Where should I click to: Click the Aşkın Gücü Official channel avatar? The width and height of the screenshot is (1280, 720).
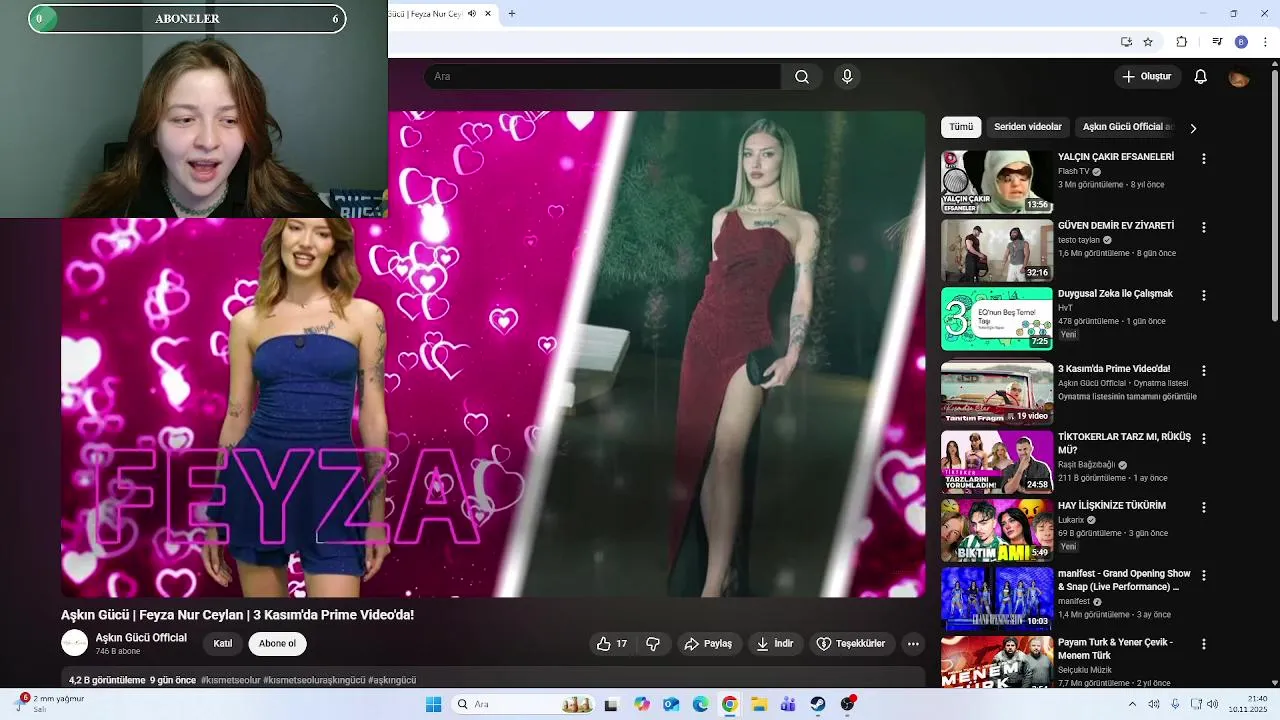pos(75,643)
